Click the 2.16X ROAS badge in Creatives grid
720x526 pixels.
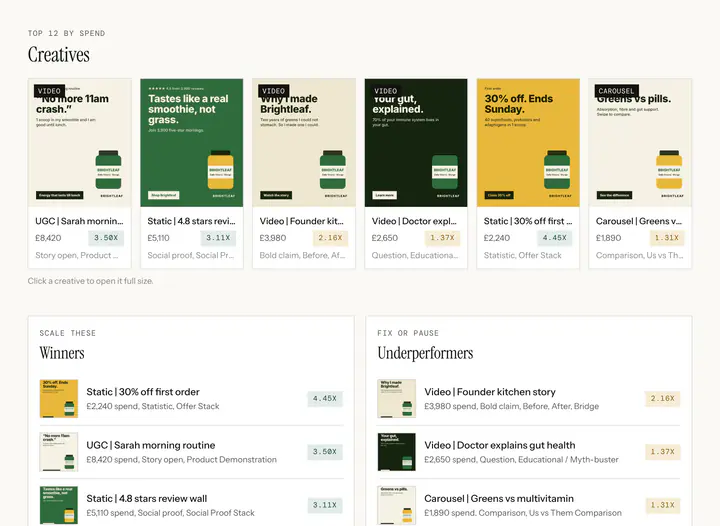(x=330, y=238)
